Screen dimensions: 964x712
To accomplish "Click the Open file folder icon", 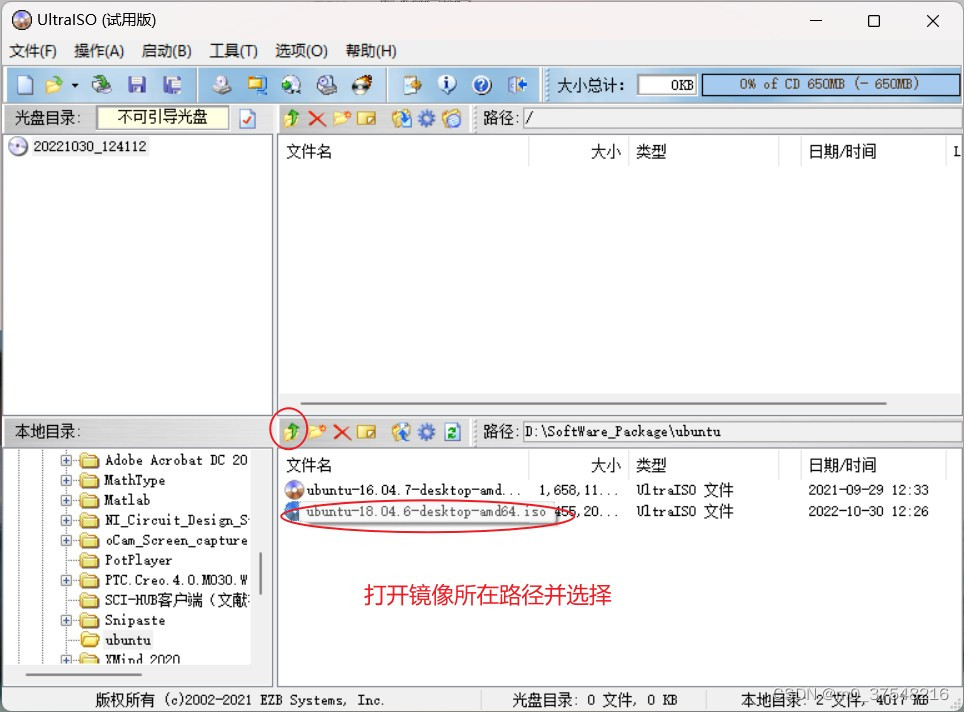I will (x=55, y=85).
